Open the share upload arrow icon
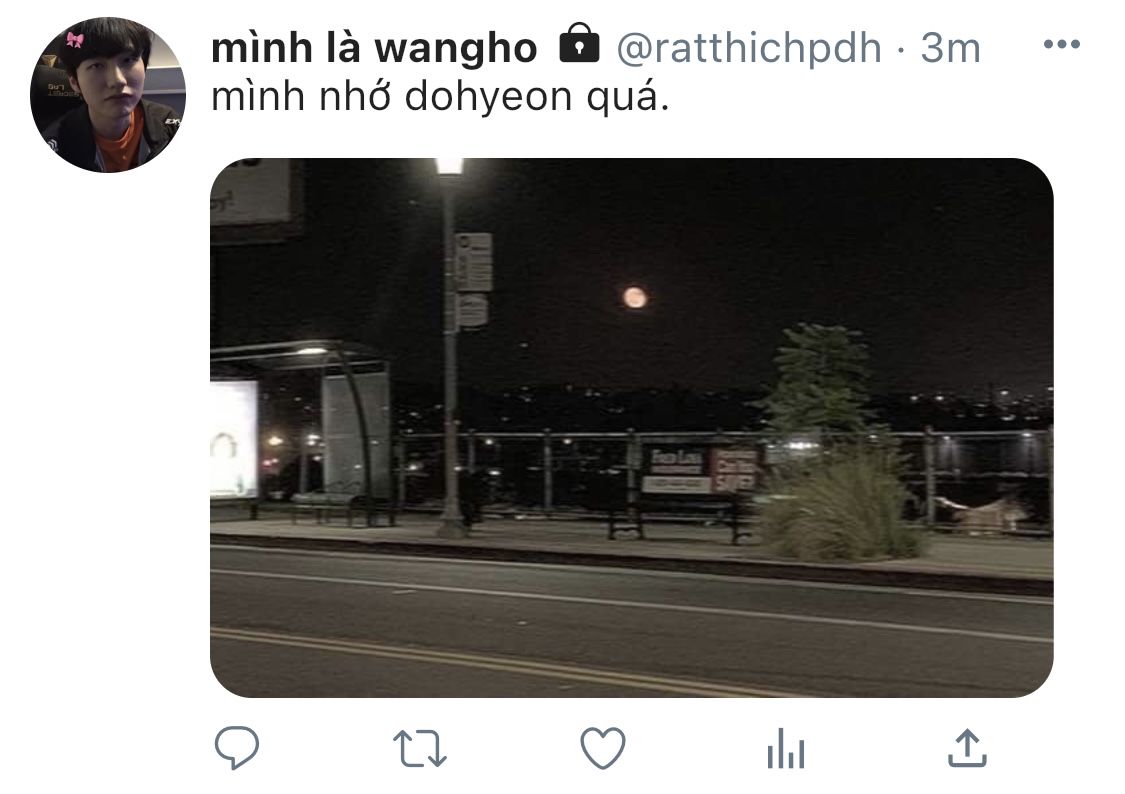The image size is (1125, 794). [x=967, y=747]
